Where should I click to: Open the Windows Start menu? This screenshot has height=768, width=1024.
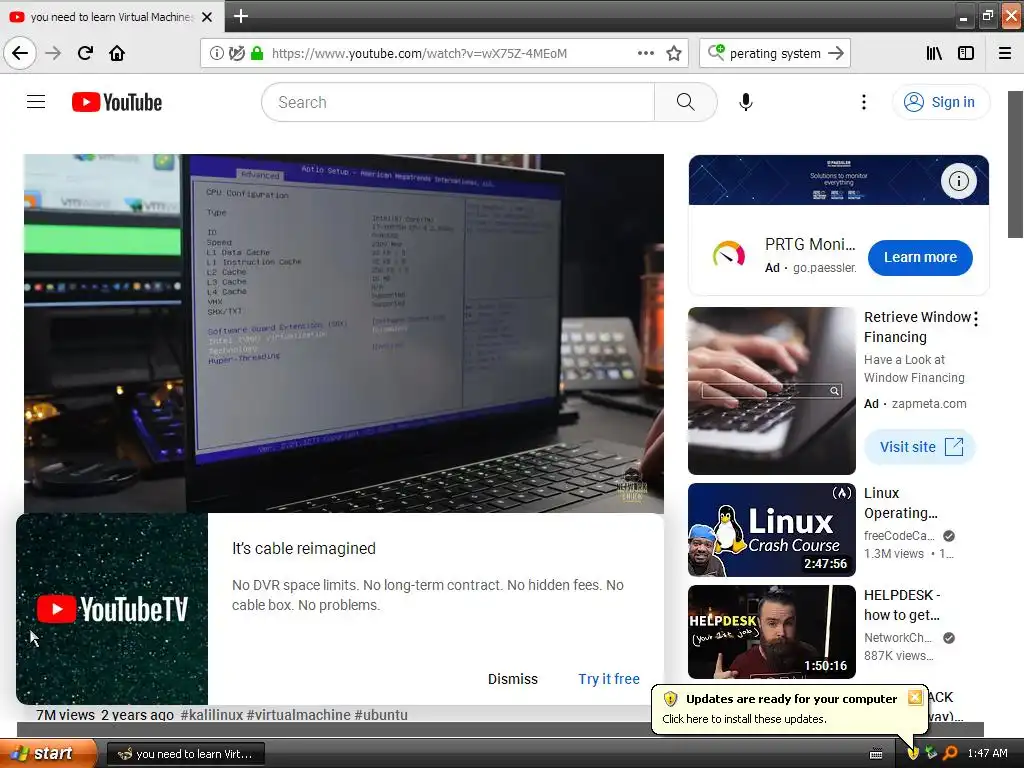(x=48, y=754)
